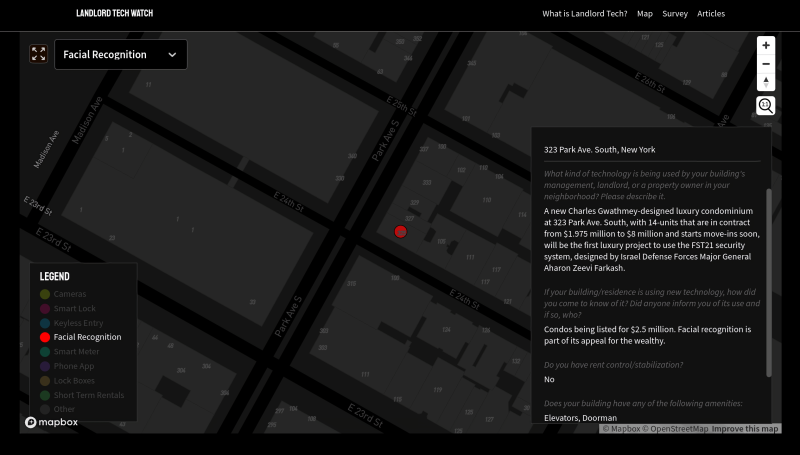This screenshot has height=455, width=800.
Task: Zoom in with the plus button
Action: (x=766, y=45)
